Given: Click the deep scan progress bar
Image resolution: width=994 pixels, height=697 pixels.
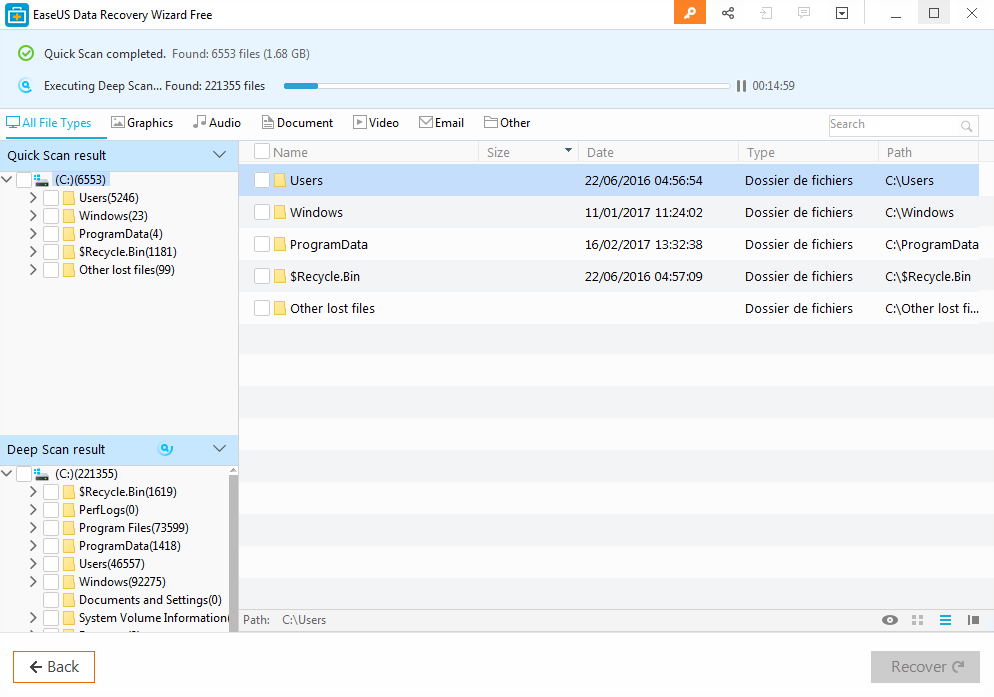Looking at the screenshot, I should coord(507,86).
